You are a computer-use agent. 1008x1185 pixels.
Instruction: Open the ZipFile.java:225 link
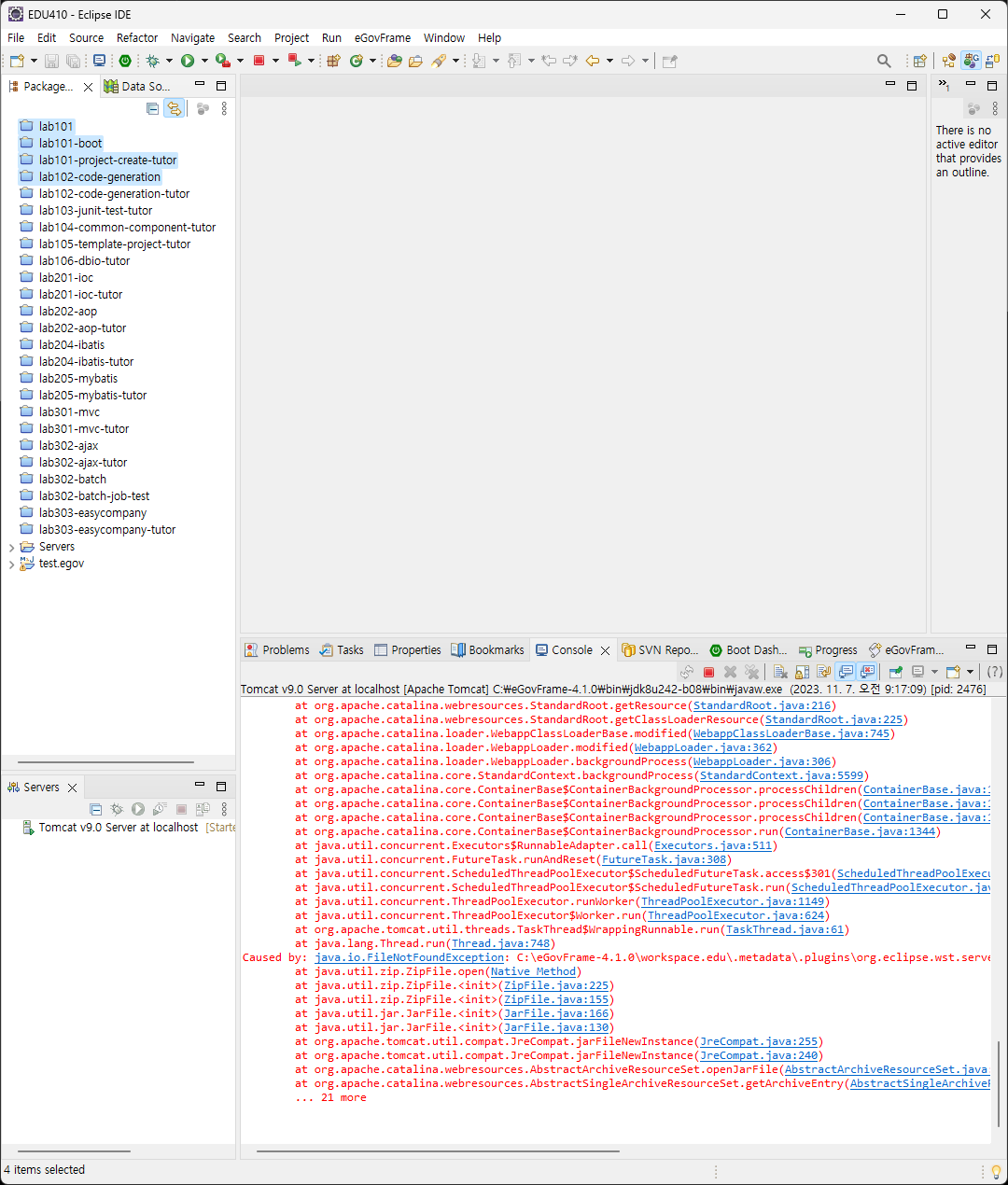(x=556, y=985)
